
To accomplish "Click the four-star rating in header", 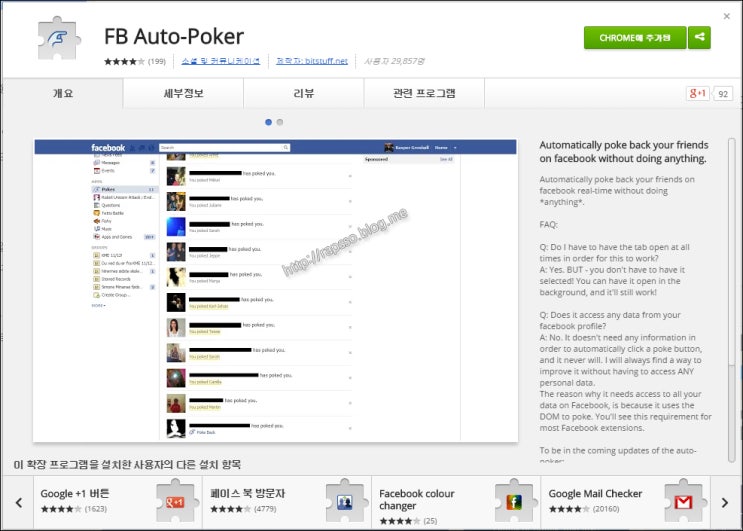I will click(124, 61).
